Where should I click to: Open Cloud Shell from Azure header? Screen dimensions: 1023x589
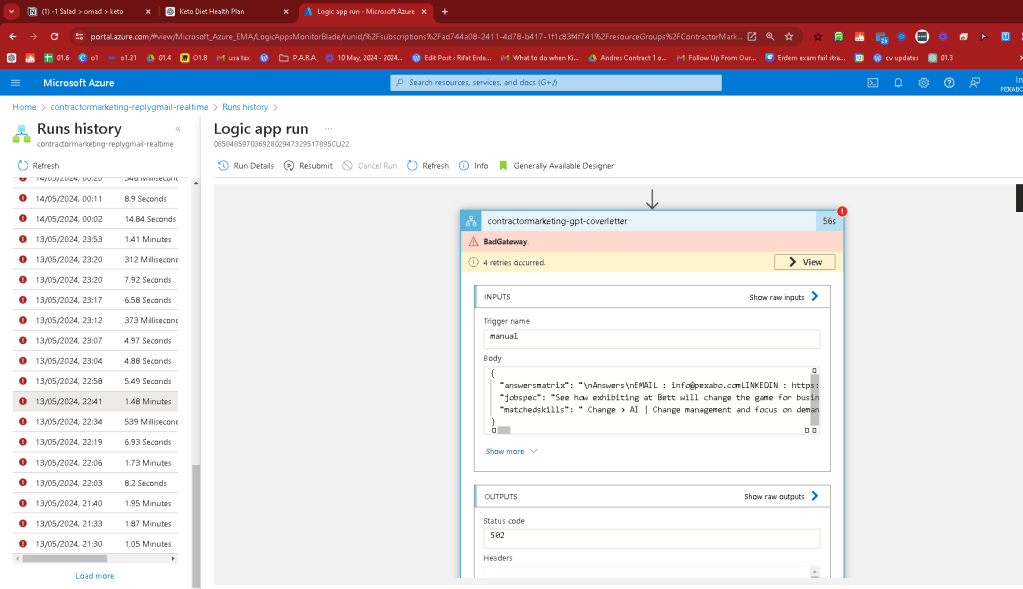click(872, 83)
